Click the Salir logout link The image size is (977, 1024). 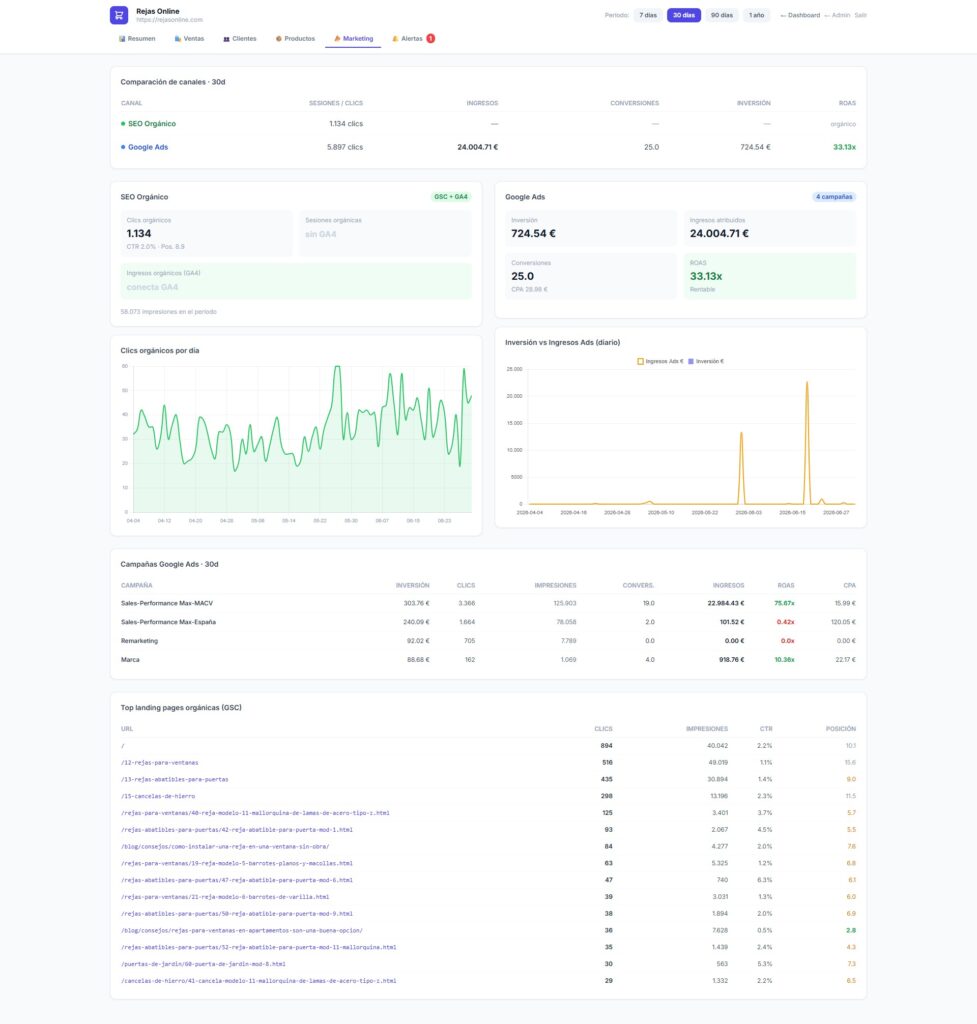861,15
